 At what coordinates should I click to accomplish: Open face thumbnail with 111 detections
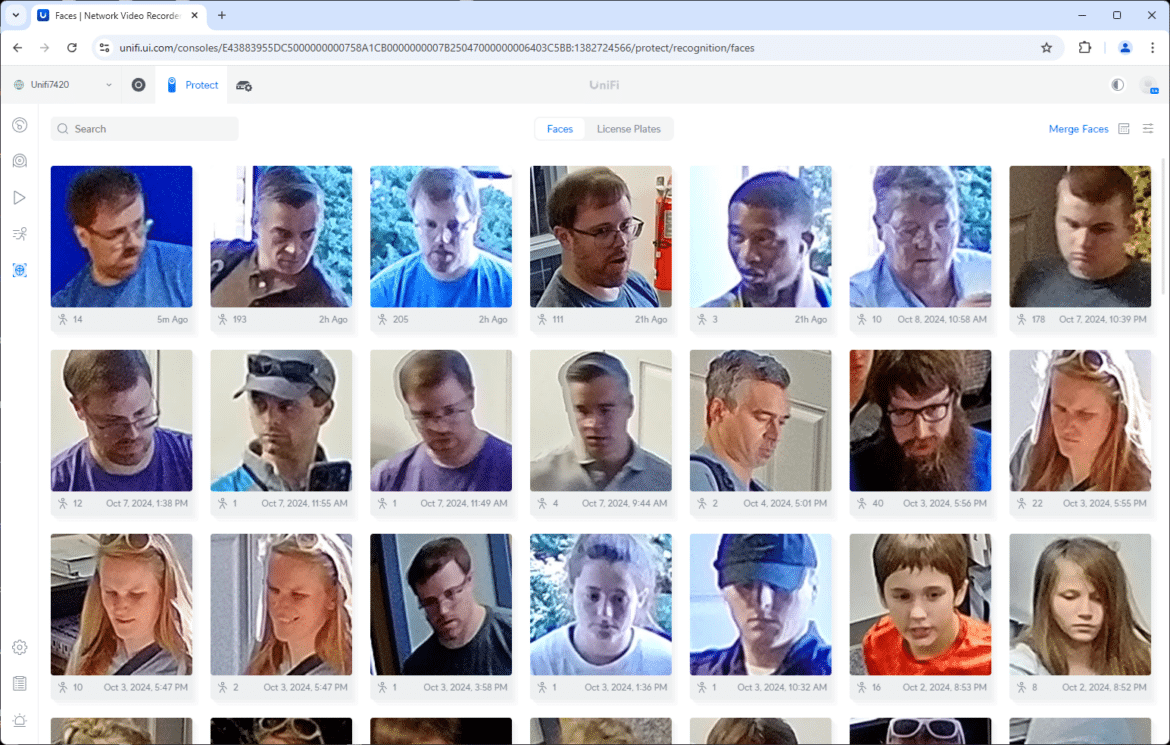pos(601,237)
